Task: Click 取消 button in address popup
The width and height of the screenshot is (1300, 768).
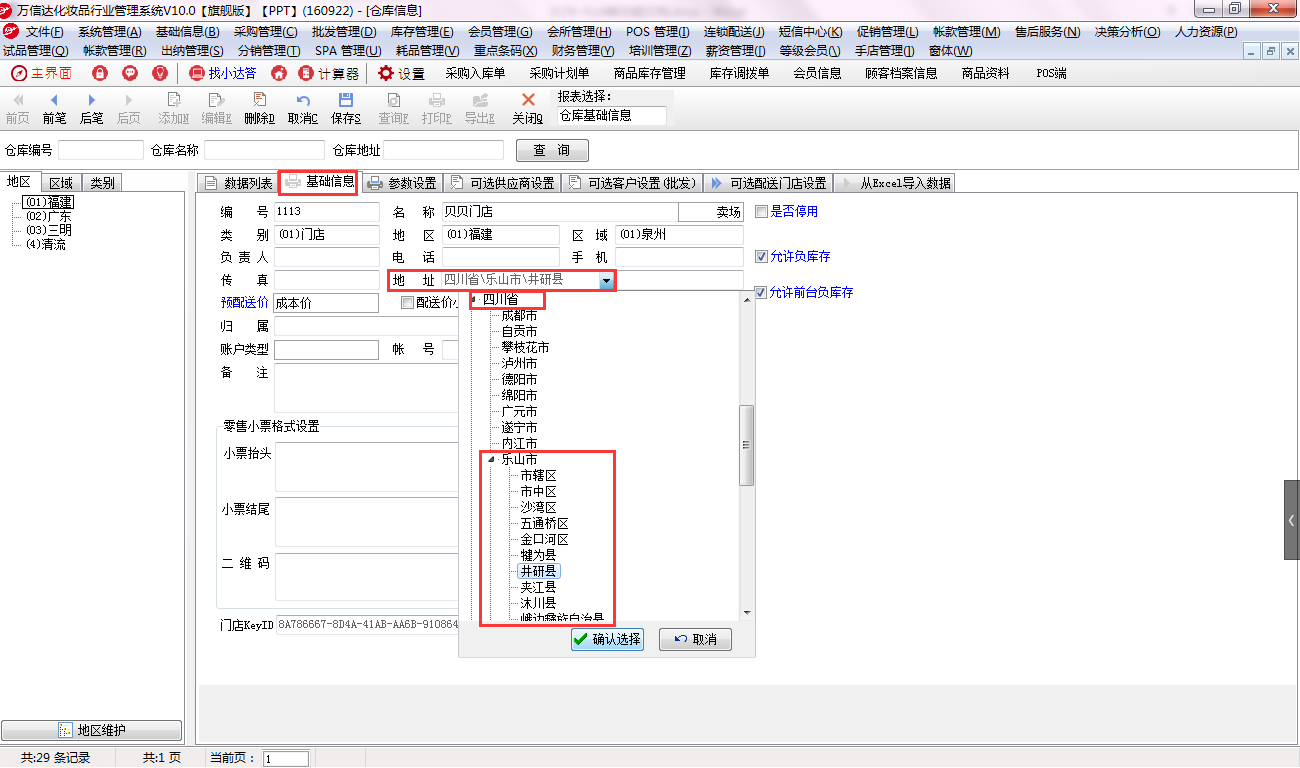Action: 695,639
